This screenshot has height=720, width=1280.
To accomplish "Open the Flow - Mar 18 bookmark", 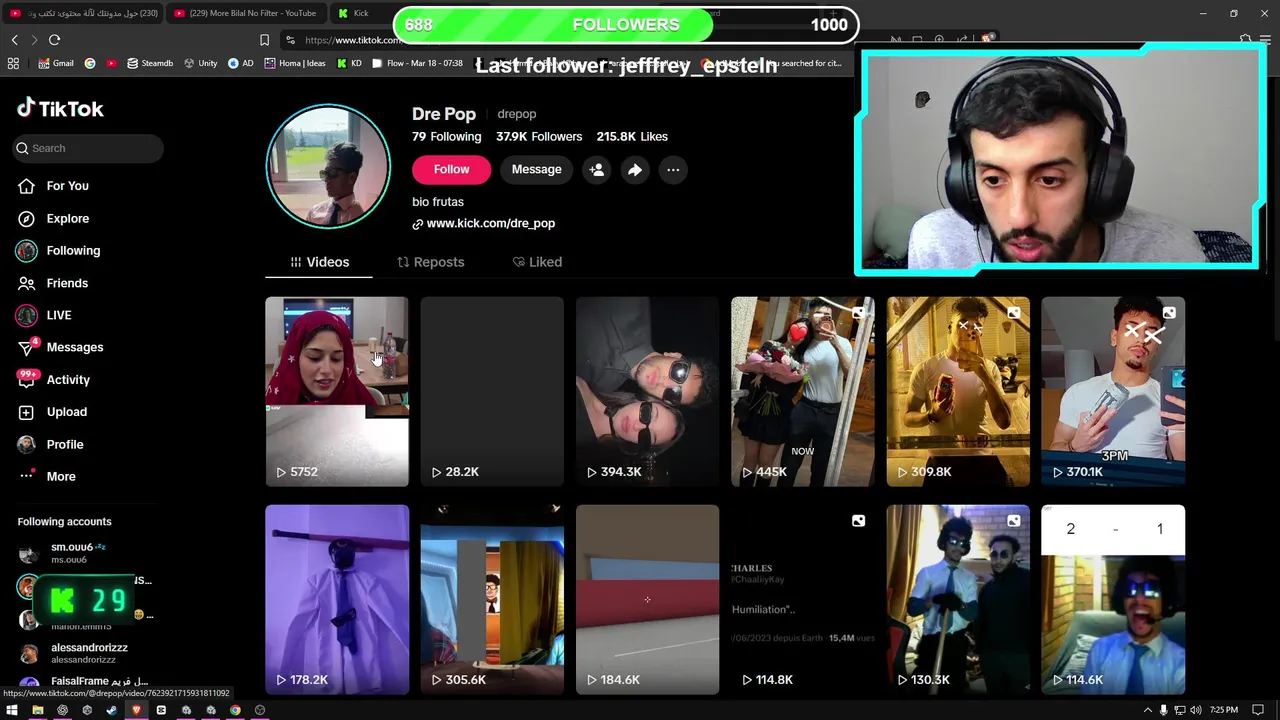I will click(x=417, y=63).
